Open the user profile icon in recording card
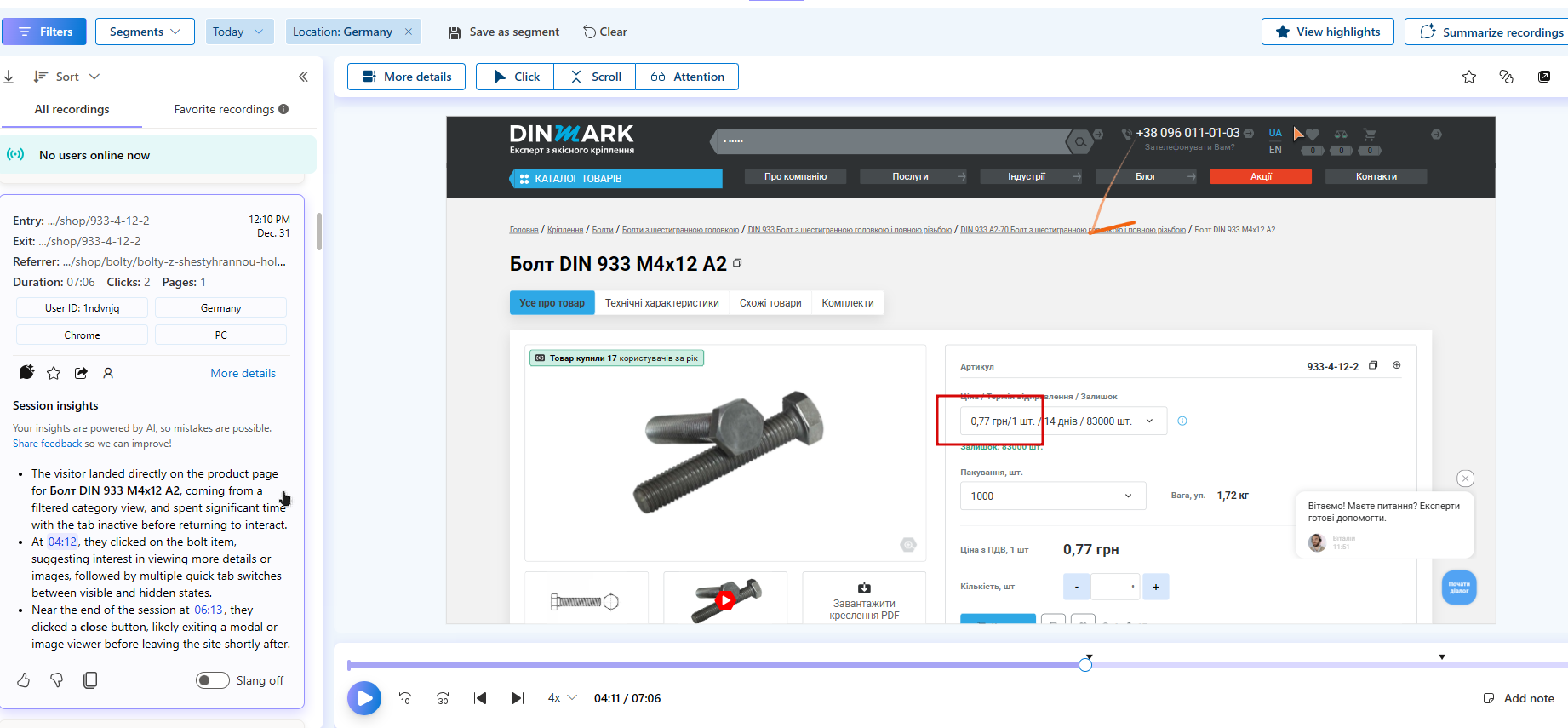The height and width of the screenshot is (728, 1568). [x=108, y=373]
